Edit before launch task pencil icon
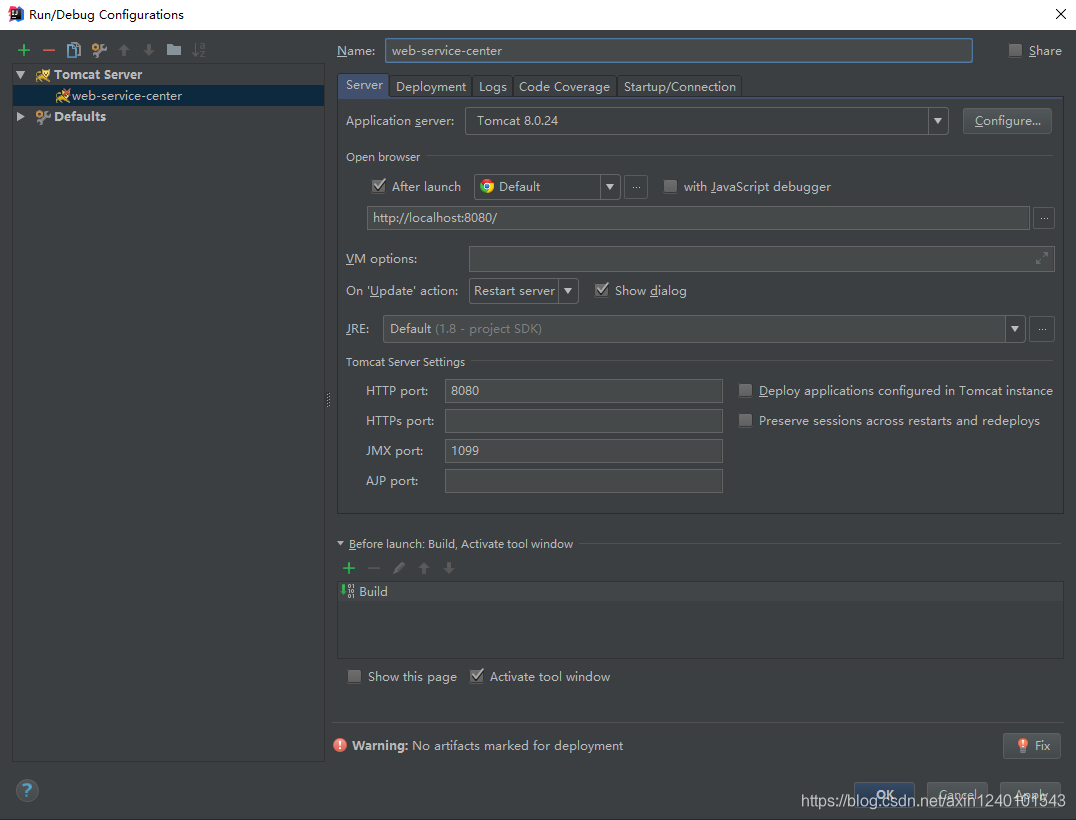1076x820 pixels. click(x=399, y=568)
